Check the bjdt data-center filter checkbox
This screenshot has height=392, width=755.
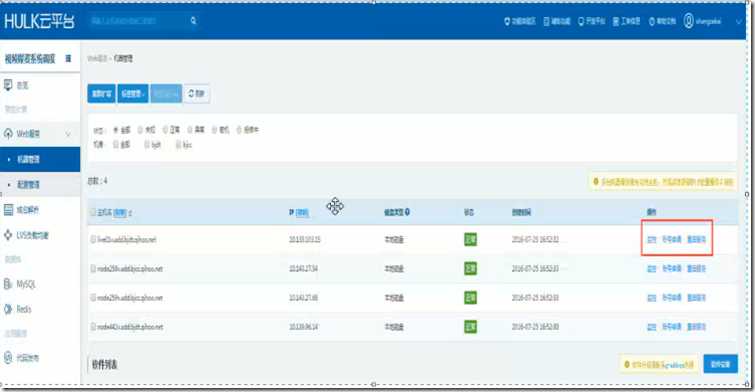[x=147, y=145]
